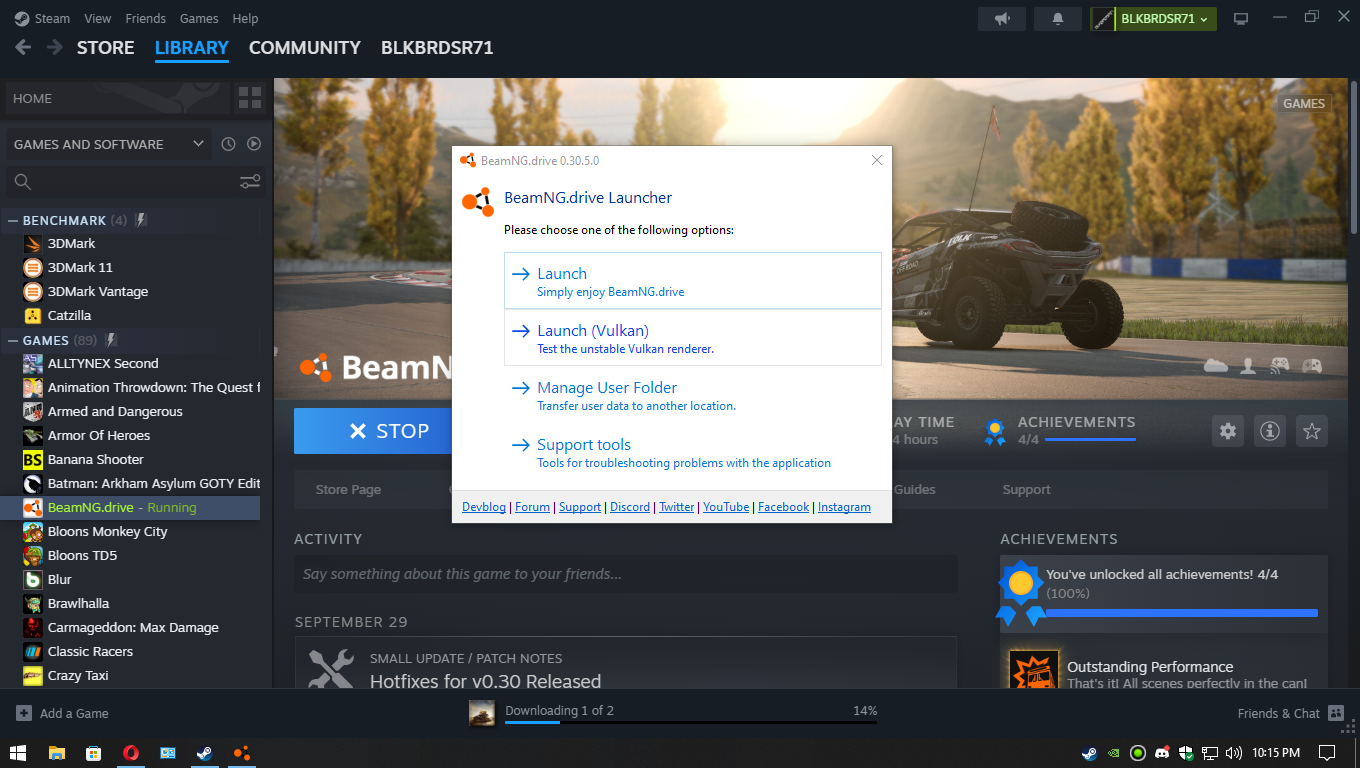Expand Games and Software dropdown

pyautogui.click(x=108, y=144)
